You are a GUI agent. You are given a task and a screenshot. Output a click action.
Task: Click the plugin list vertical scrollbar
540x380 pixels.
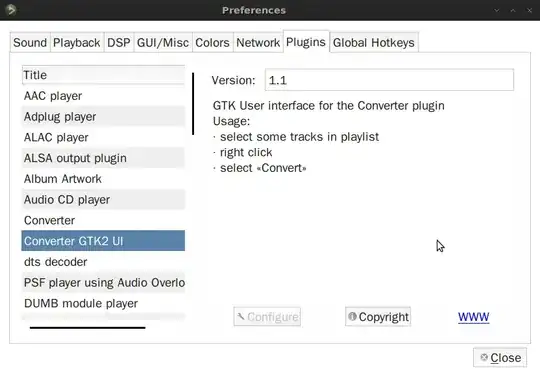[193, 104]
